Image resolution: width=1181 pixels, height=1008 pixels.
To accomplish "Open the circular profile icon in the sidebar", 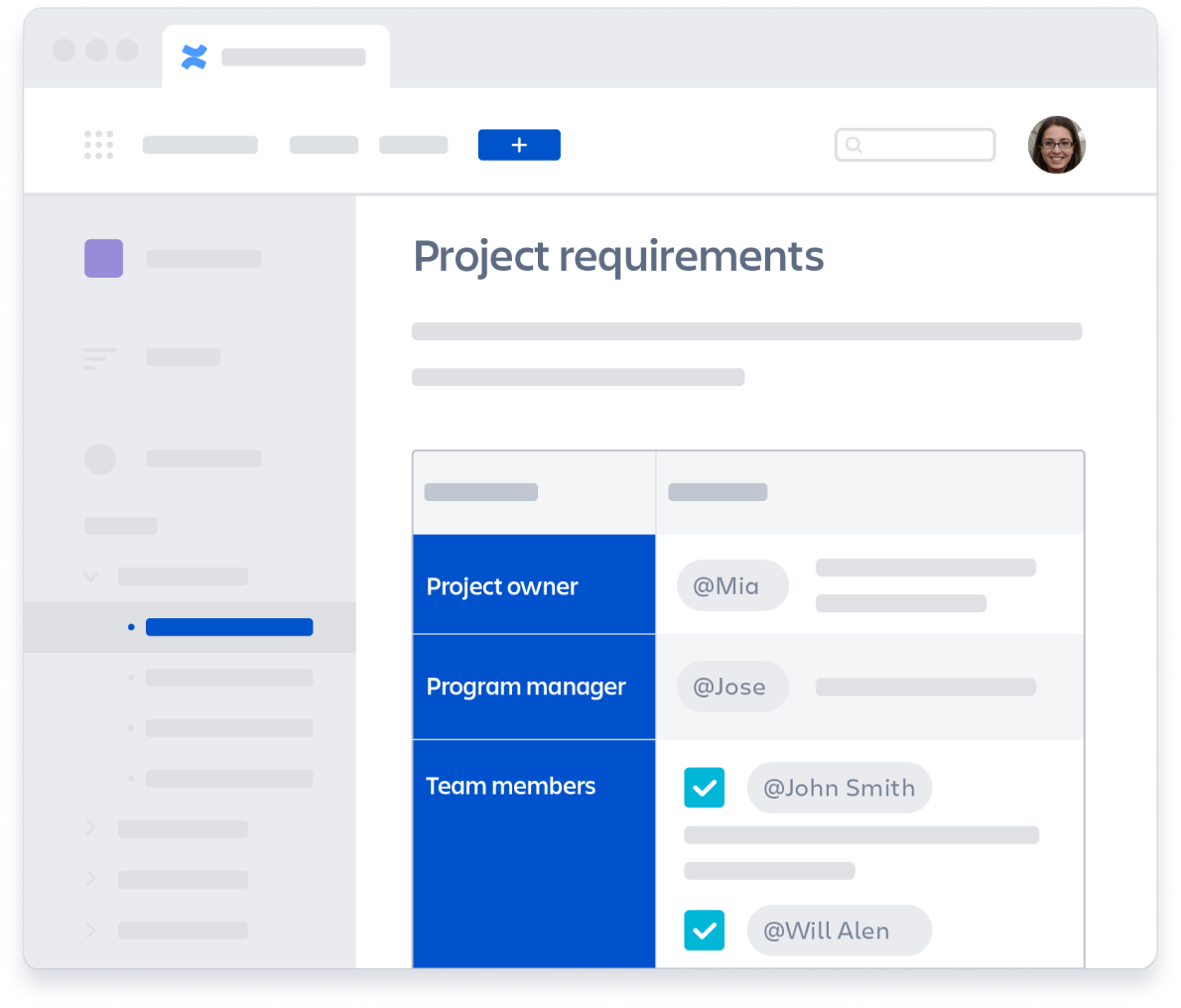I will pos(100,459).
